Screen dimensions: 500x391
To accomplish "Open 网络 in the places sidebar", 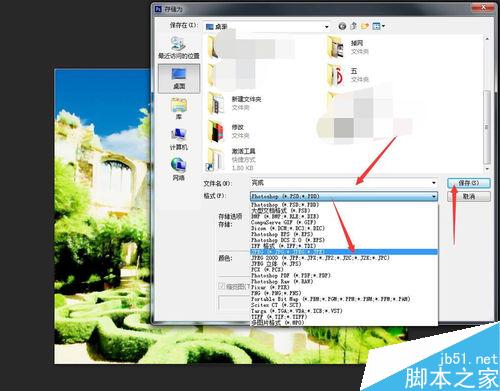I will pos(179,169).
